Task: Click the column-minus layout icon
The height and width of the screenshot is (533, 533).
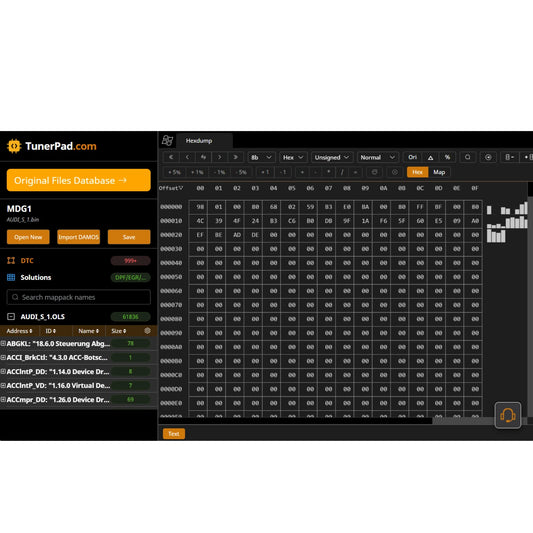Action: [x=509, y=157]
